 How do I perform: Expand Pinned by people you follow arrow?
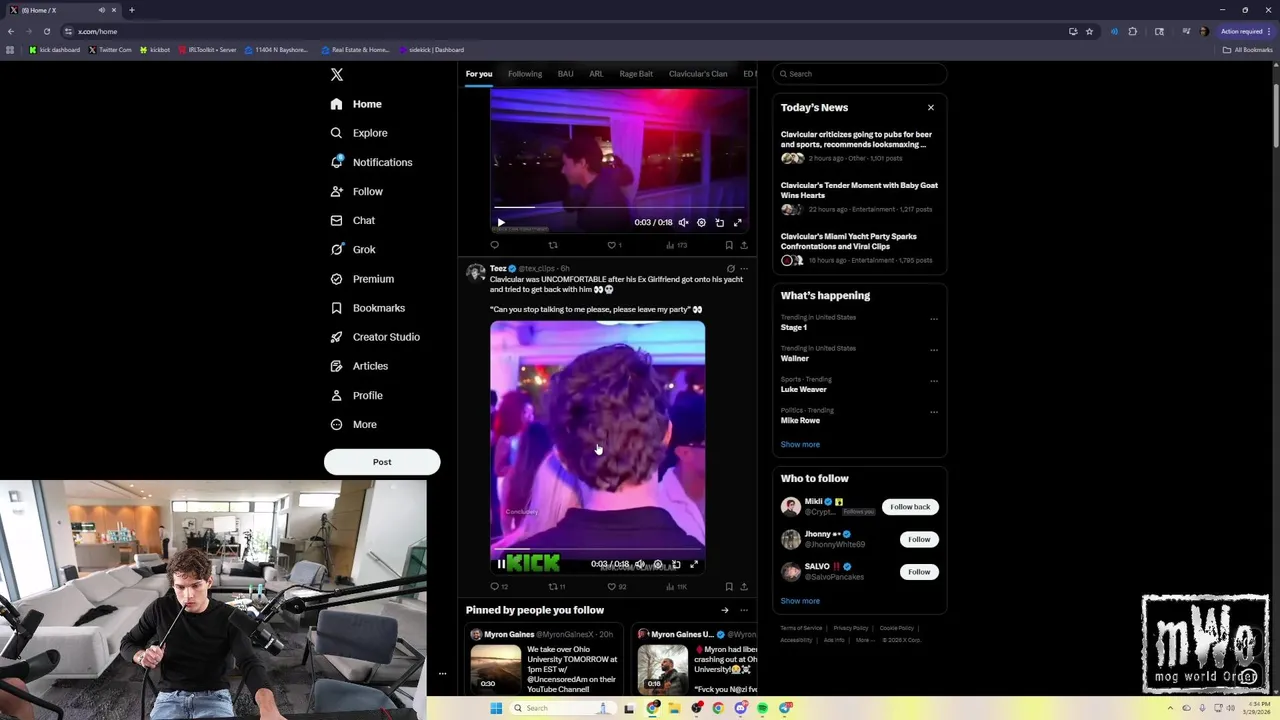[x=725, y=610]
